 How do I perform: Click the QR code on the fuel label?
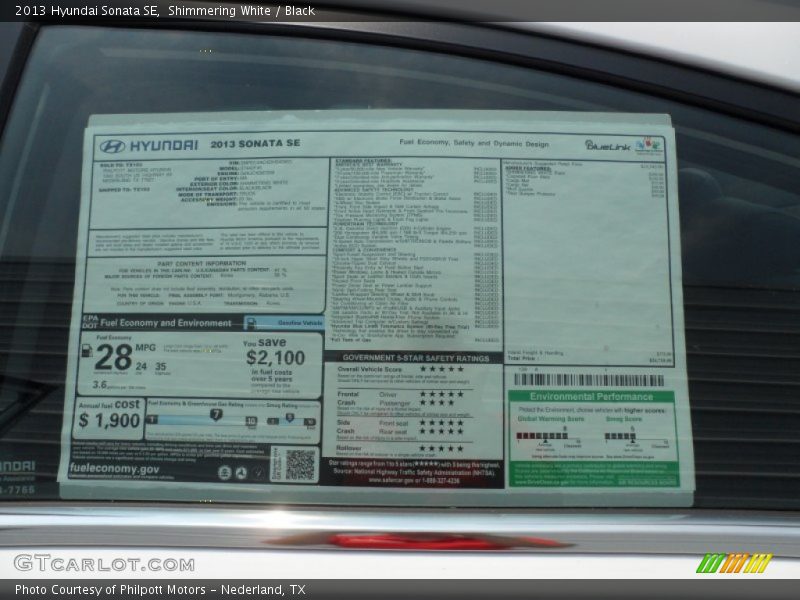point(299,464)
